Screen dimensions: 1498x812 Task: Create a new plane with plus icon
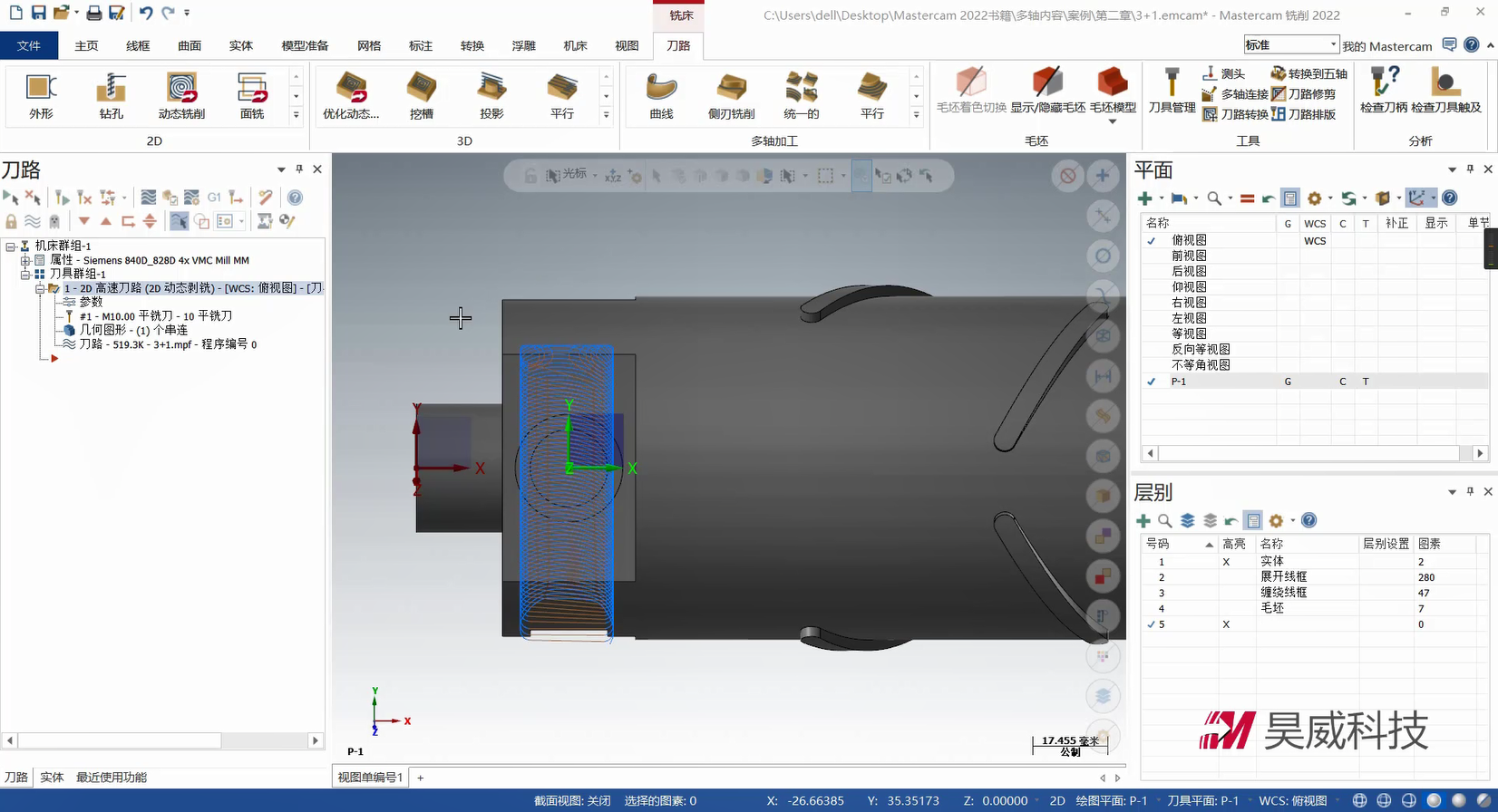coord(1145,198)
